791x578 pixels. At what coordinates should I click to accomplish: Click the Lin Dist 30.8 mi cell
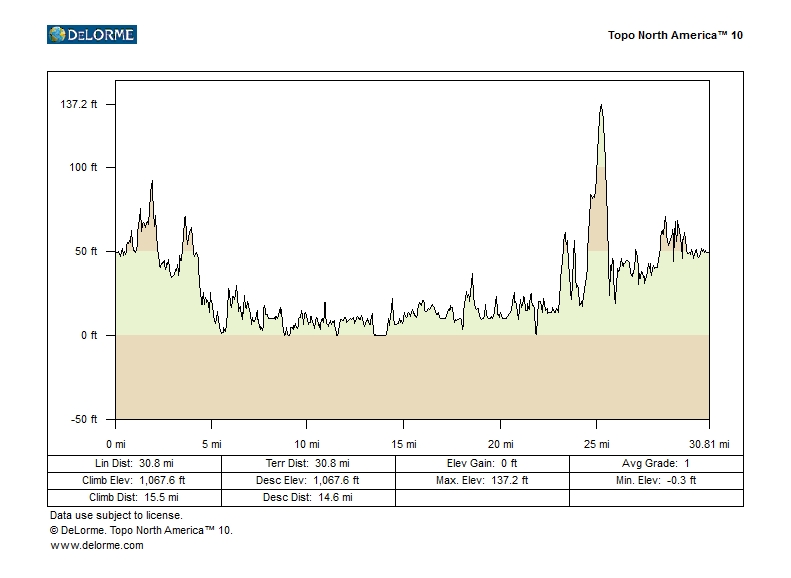[134, 464]
